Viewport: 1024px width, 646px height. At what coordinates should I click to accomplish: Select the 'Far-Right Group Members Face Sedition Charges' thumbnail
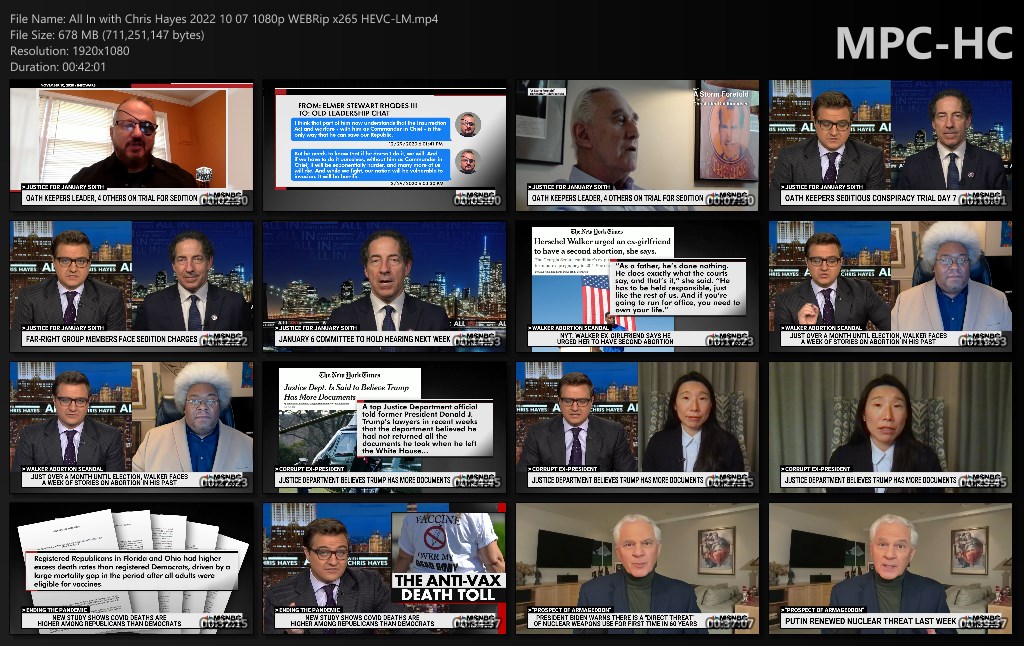click(x=131, y=287)
